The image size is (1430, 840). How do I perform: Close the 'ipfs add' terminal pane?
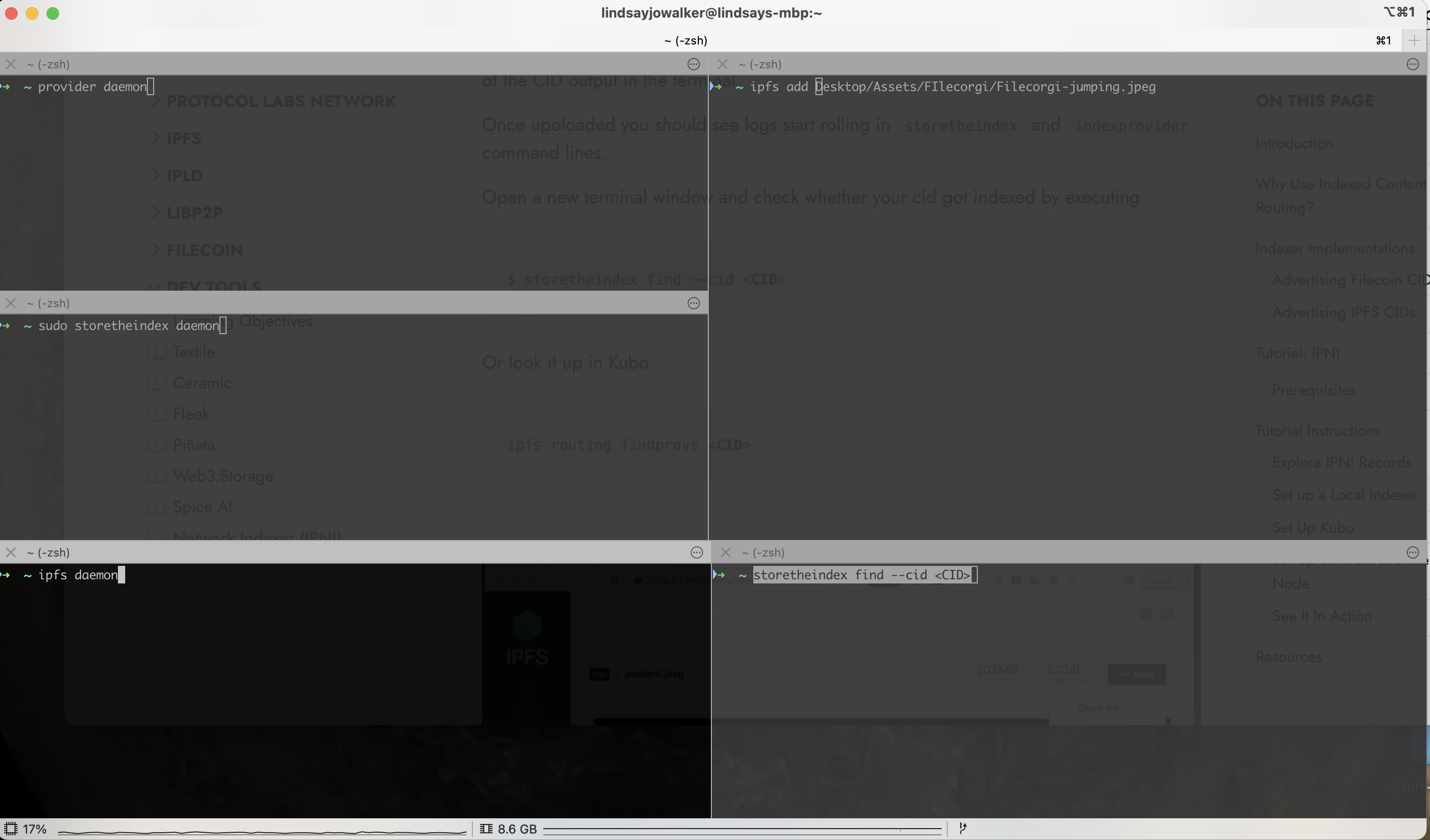pos(722,64)
